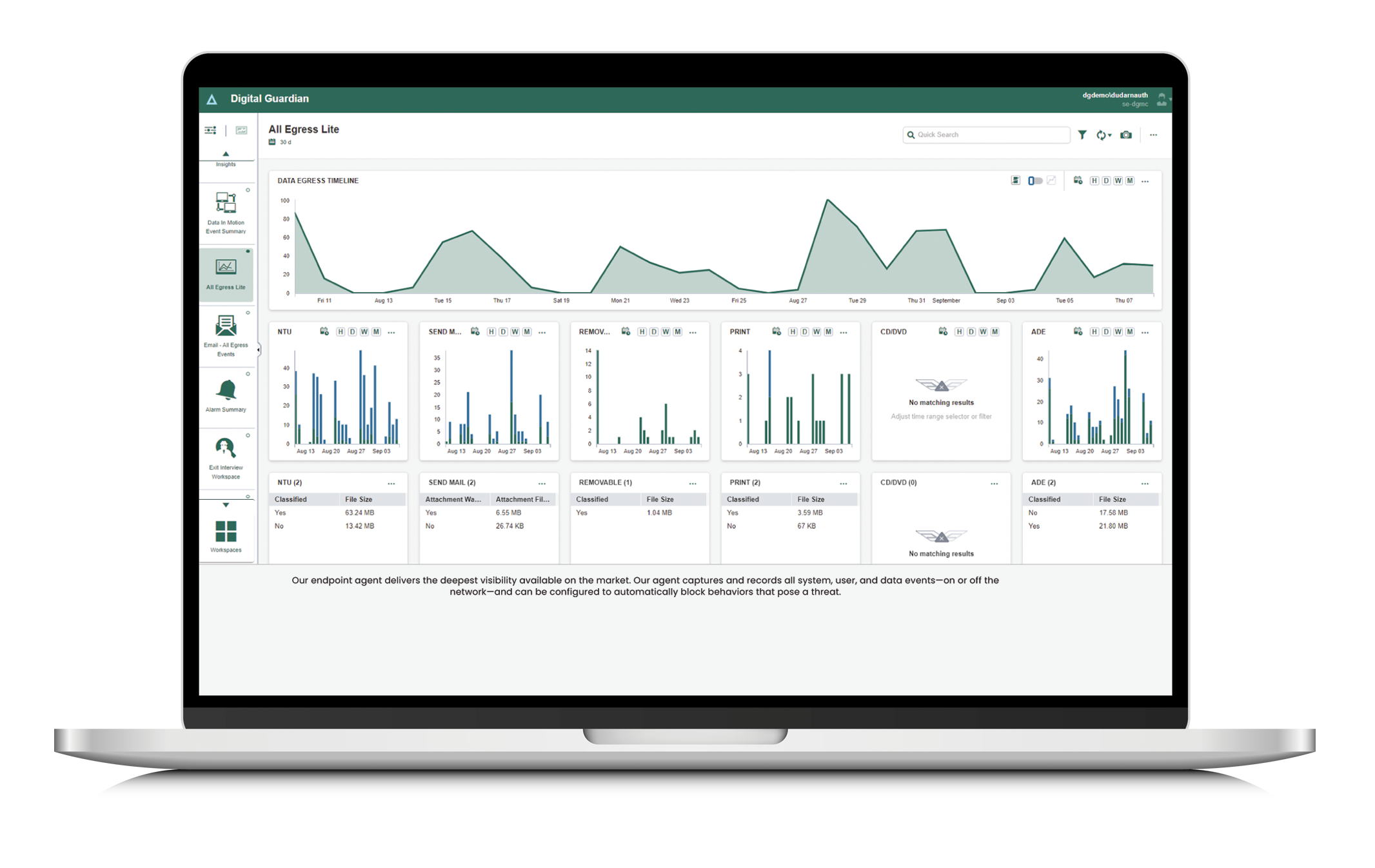Click calendar time icon on Data Egress Timeline
This screenshot has height=868, width=1375.
(x=1078, y=181)
